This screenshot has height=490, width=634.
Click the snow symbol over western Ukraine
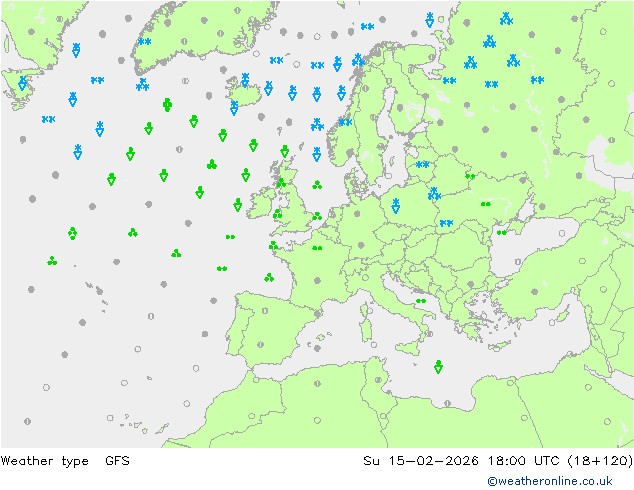click(x=446, y=223)
